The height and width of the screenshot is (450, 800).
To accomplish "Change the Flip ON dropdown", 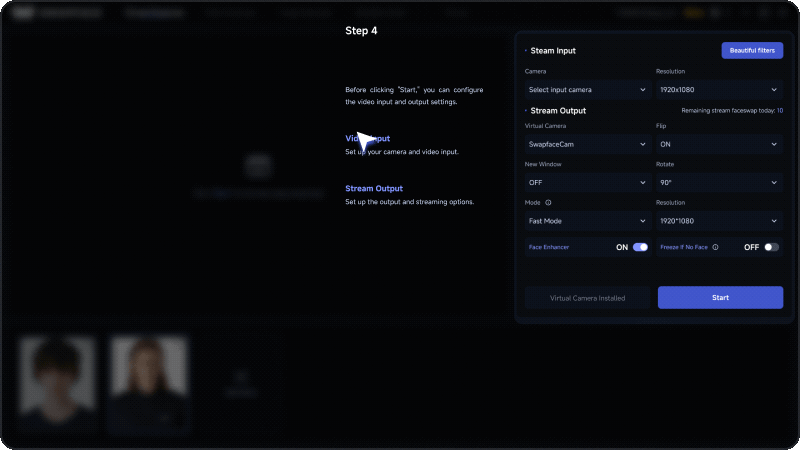I will (719, 144).
